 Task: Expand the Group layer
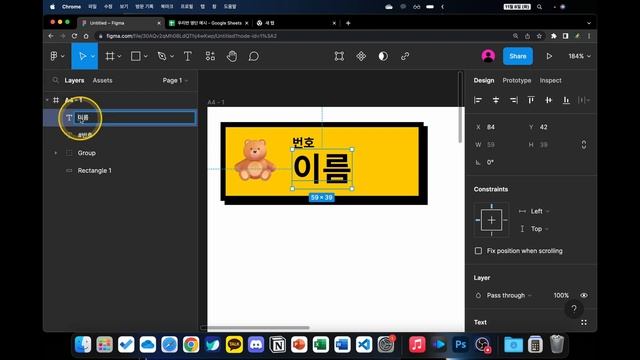coord(56,153)
